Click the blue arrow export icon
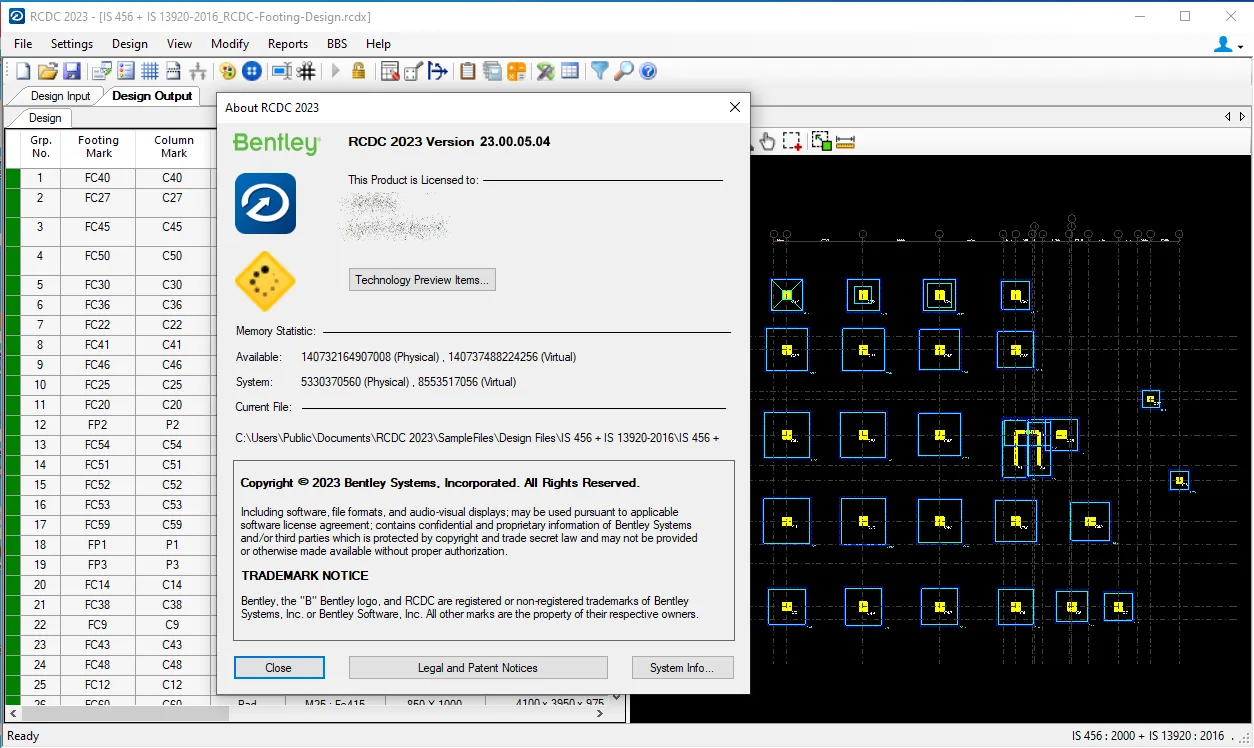The height and width of the screenshot is (748, 1254). coord(437,71)
